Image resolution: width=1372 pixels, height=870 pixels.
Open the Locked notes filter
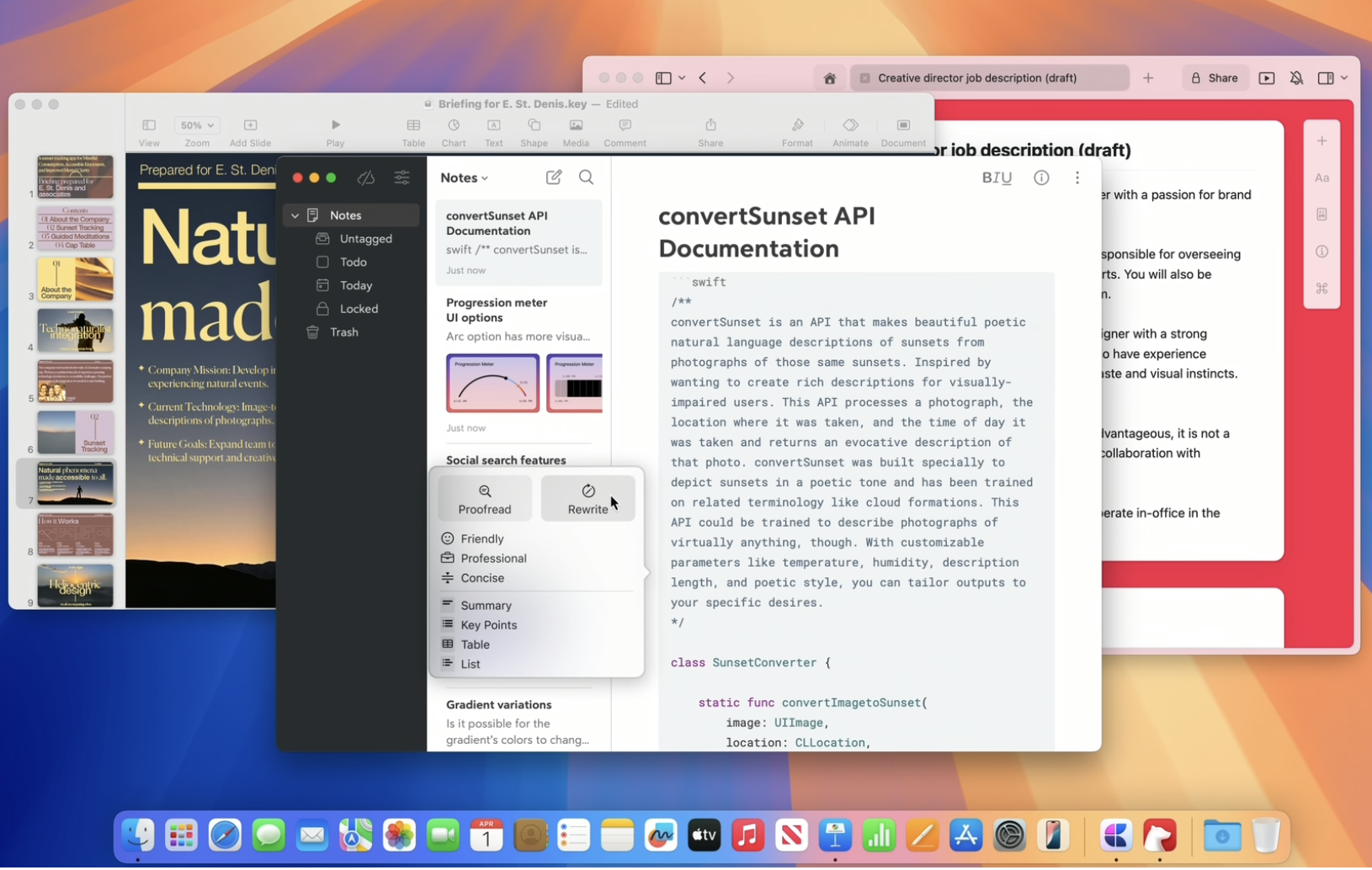[359, 309]
